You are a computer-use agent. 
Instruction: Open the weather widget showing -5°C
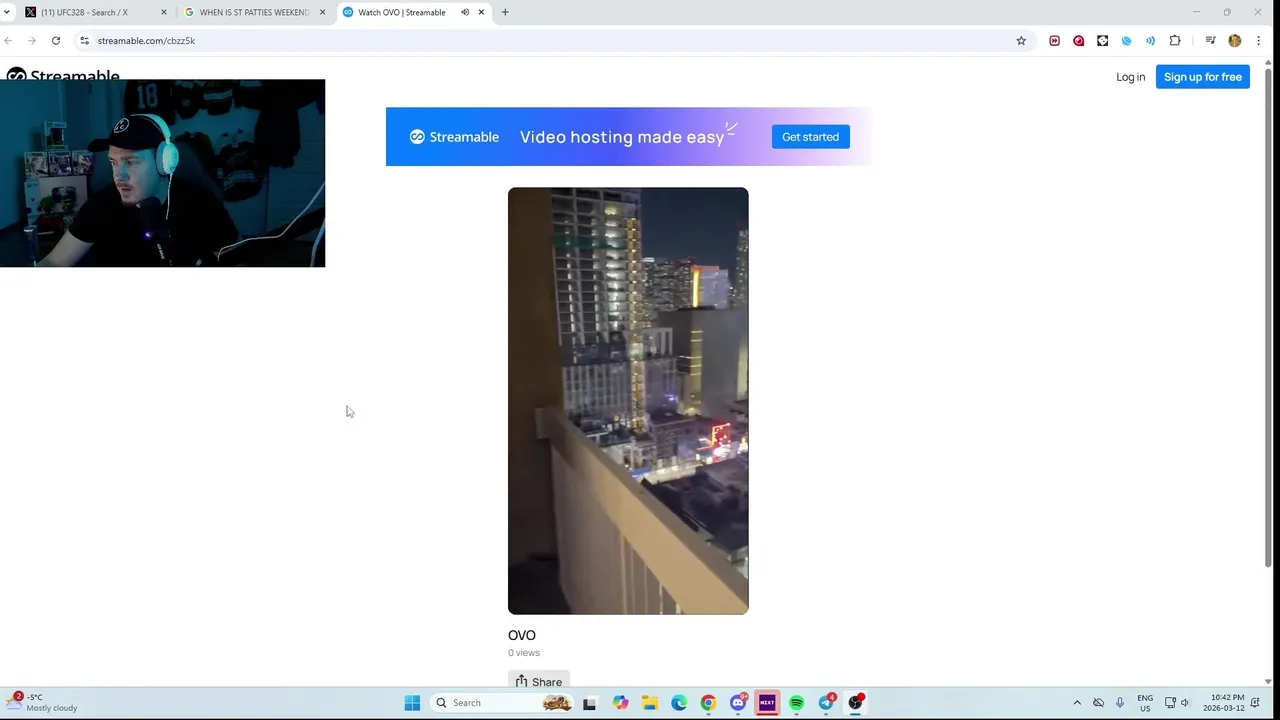tap(42, 703)
